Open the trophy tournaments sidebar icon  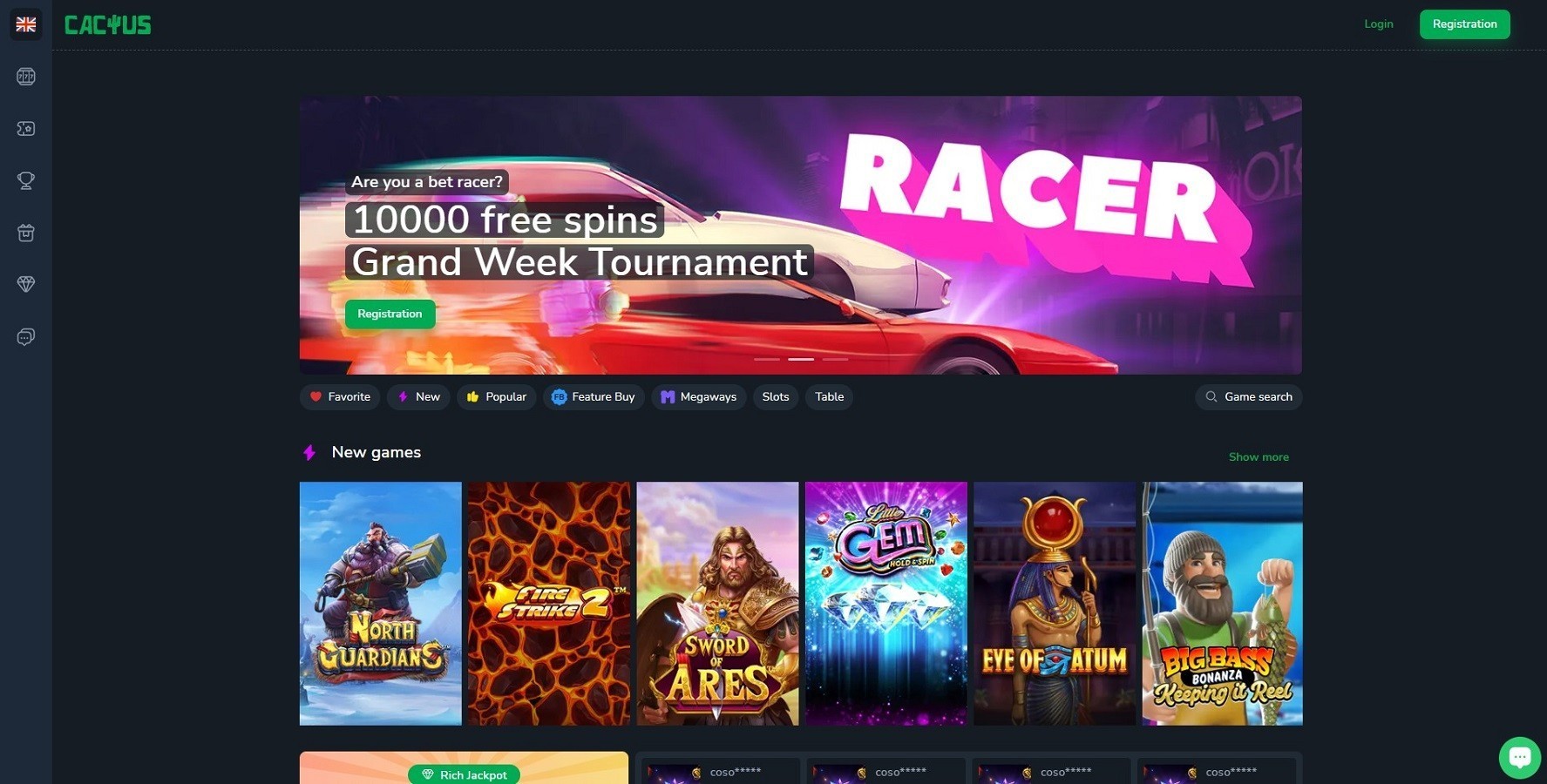[x=26, y=180]
